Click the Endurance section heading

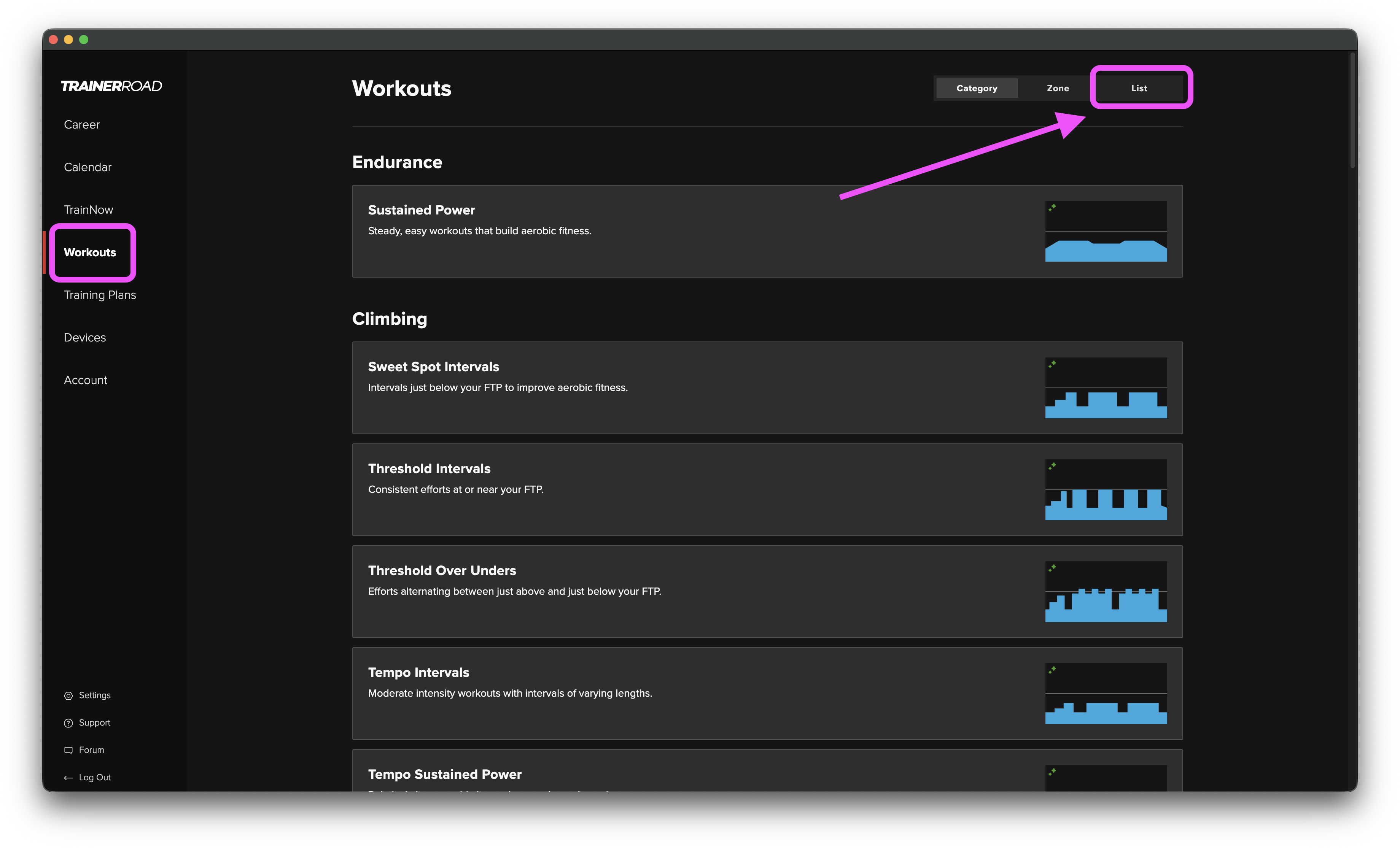397,162
